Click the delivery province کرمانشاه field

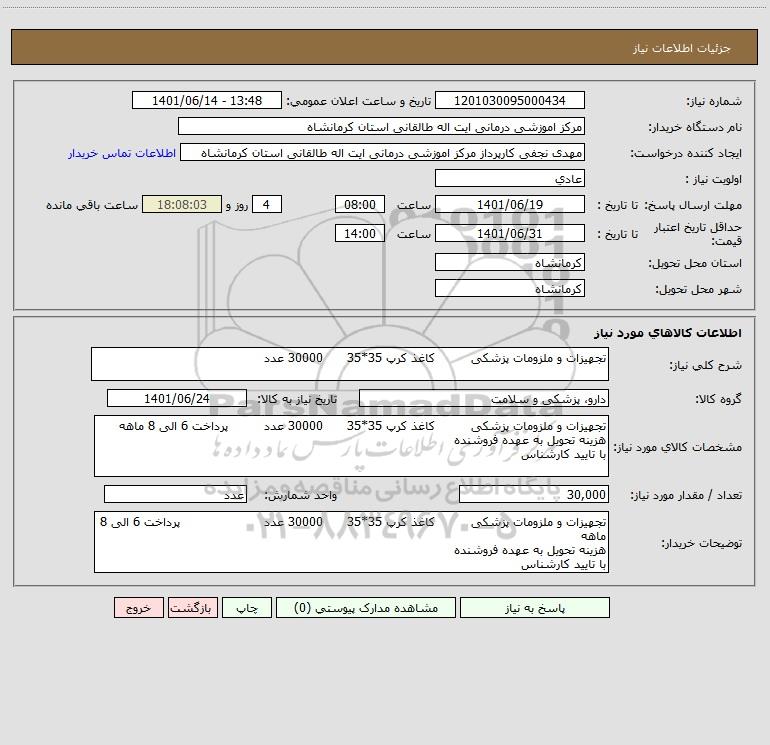pos(510,262)
